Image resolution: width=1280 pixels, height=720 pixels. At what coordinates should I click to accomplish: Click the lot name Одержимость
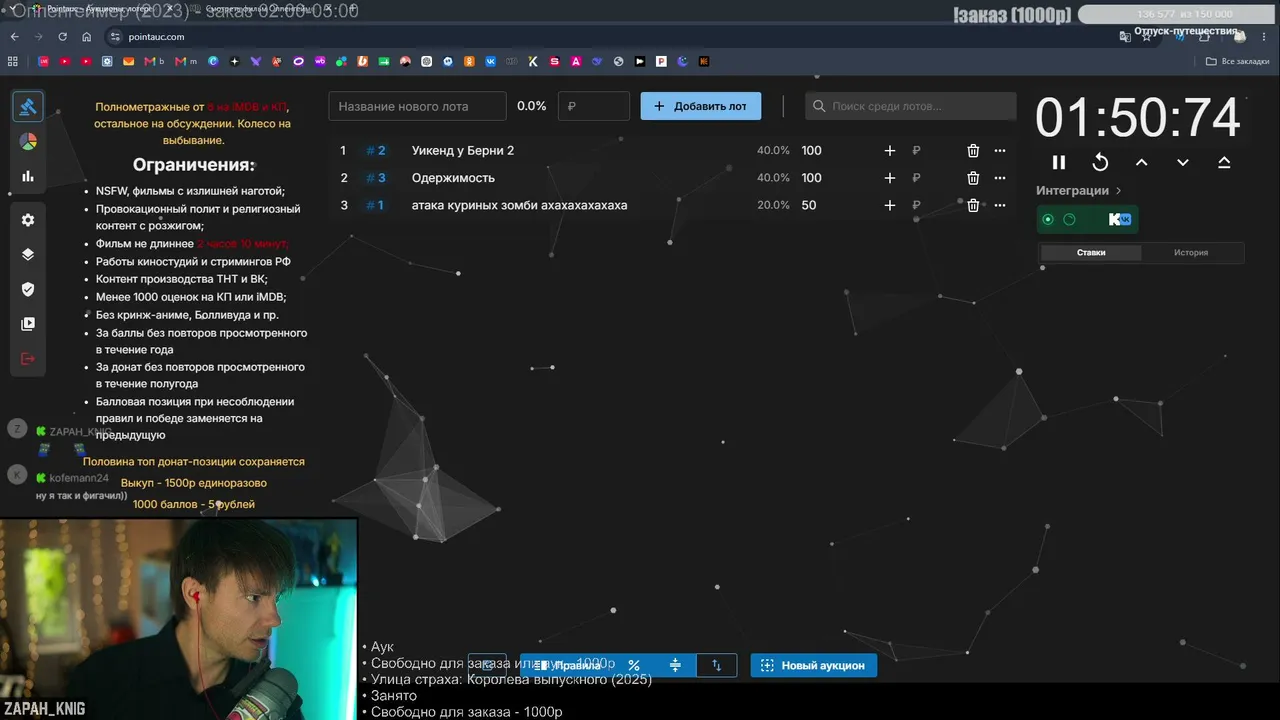click(453, 178)
